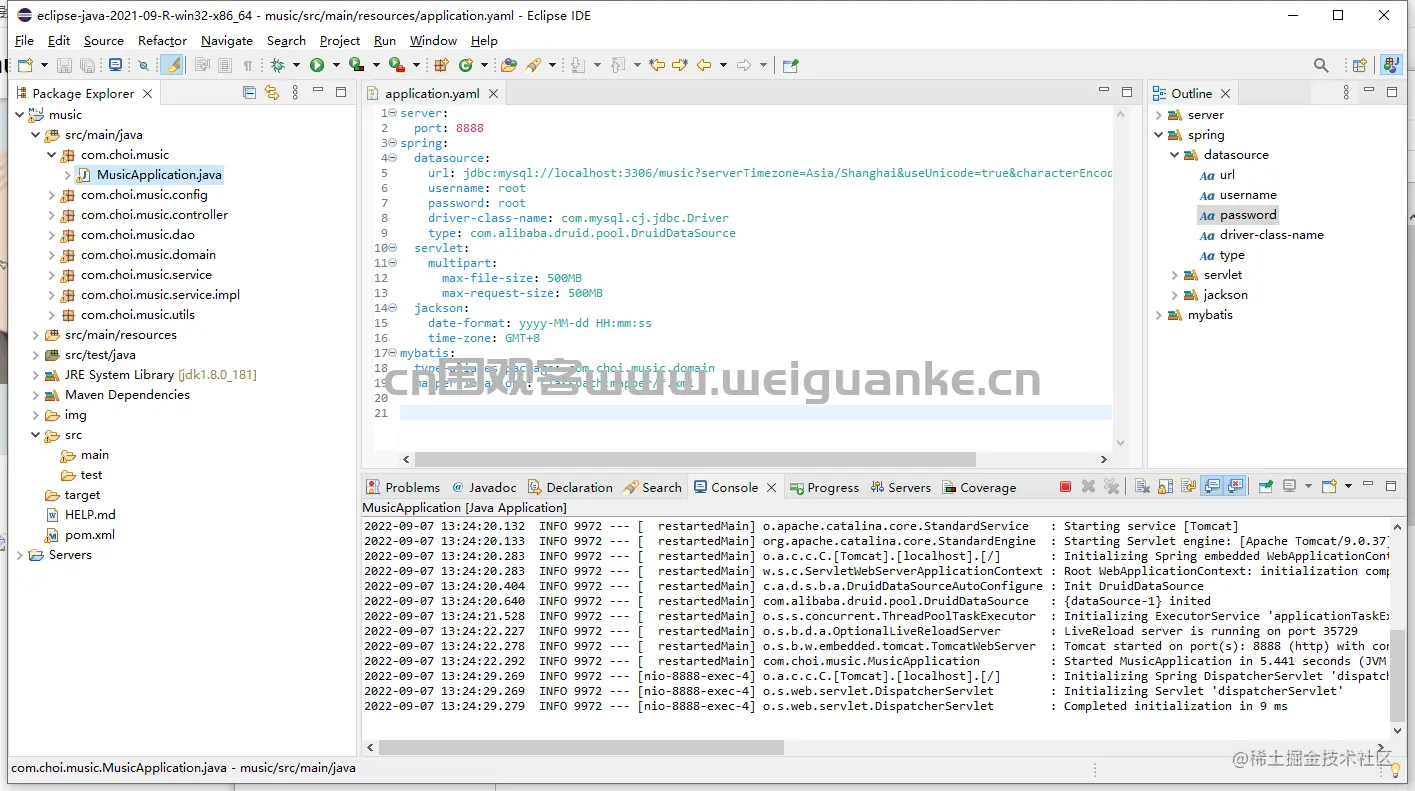Viewport: 1415px width, 791px height.
Task: Expand the com.choi.music.controller package
Action: point(51,215)
